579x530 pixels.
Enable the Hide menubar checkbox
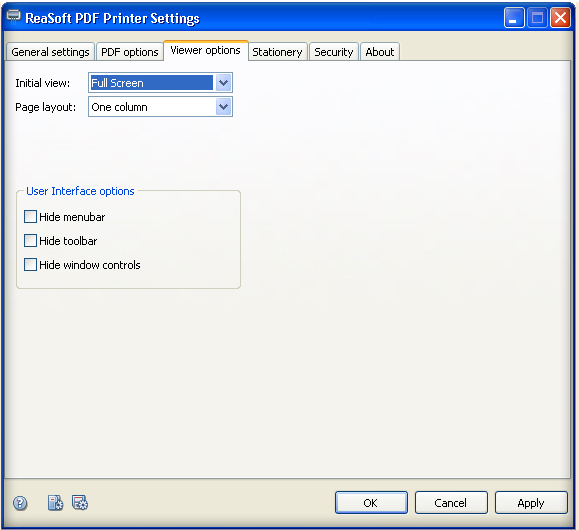(x=30, y=216)
